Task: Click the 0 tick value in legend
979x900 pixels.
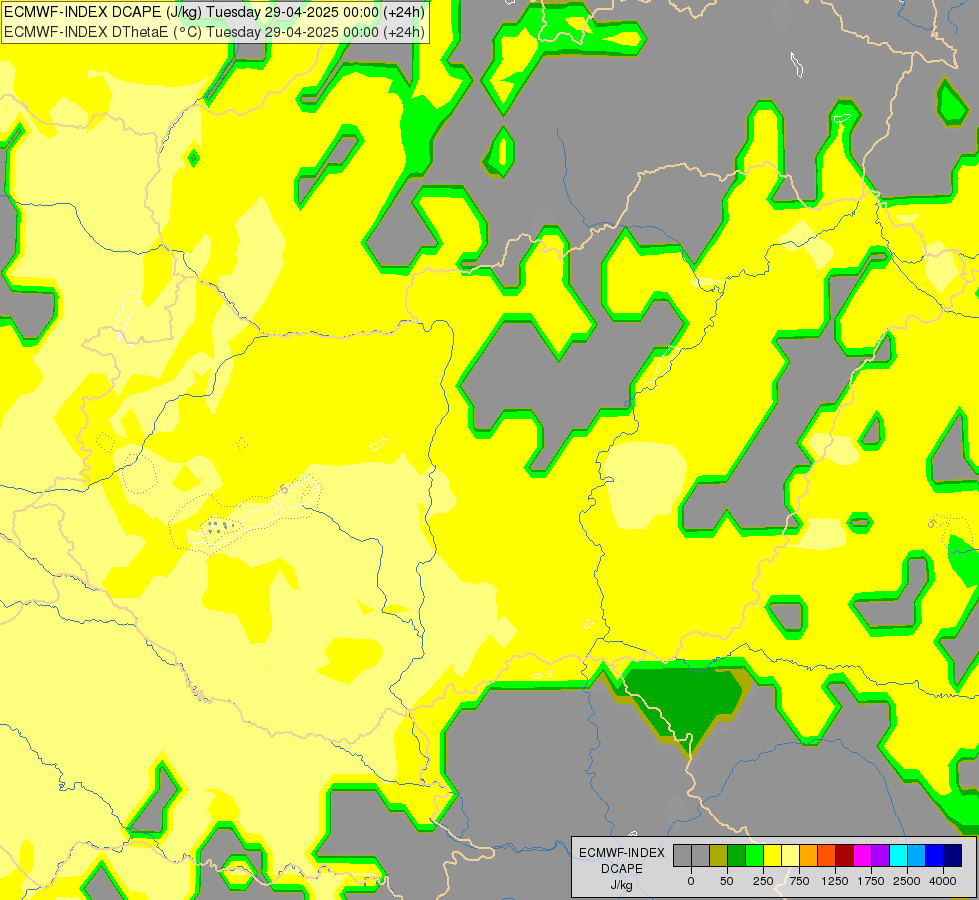Action: click(x=691, y=881)
